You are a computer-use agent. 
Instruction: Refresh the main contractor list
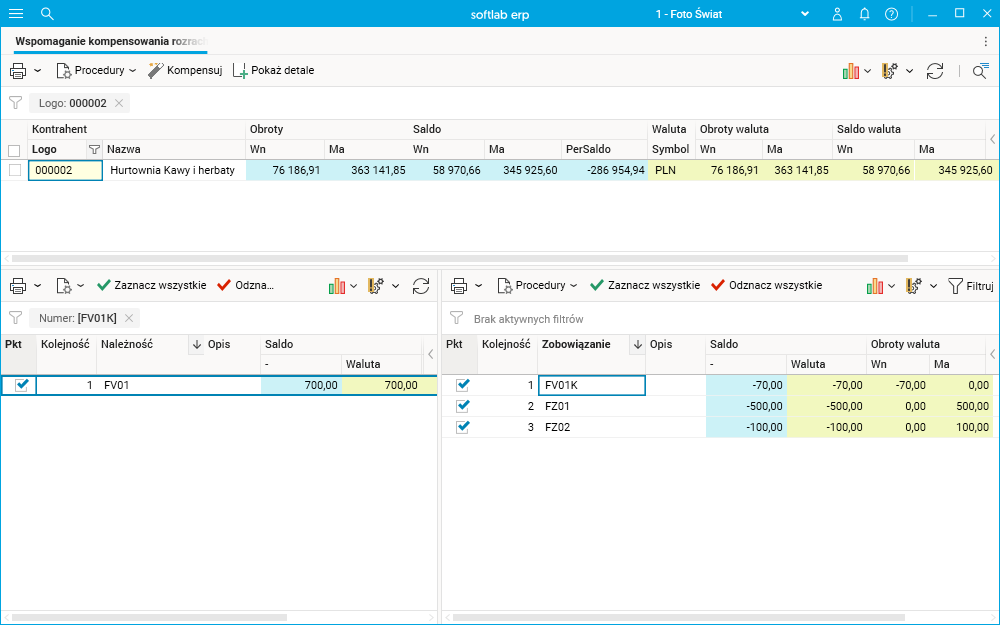point(935,71)
